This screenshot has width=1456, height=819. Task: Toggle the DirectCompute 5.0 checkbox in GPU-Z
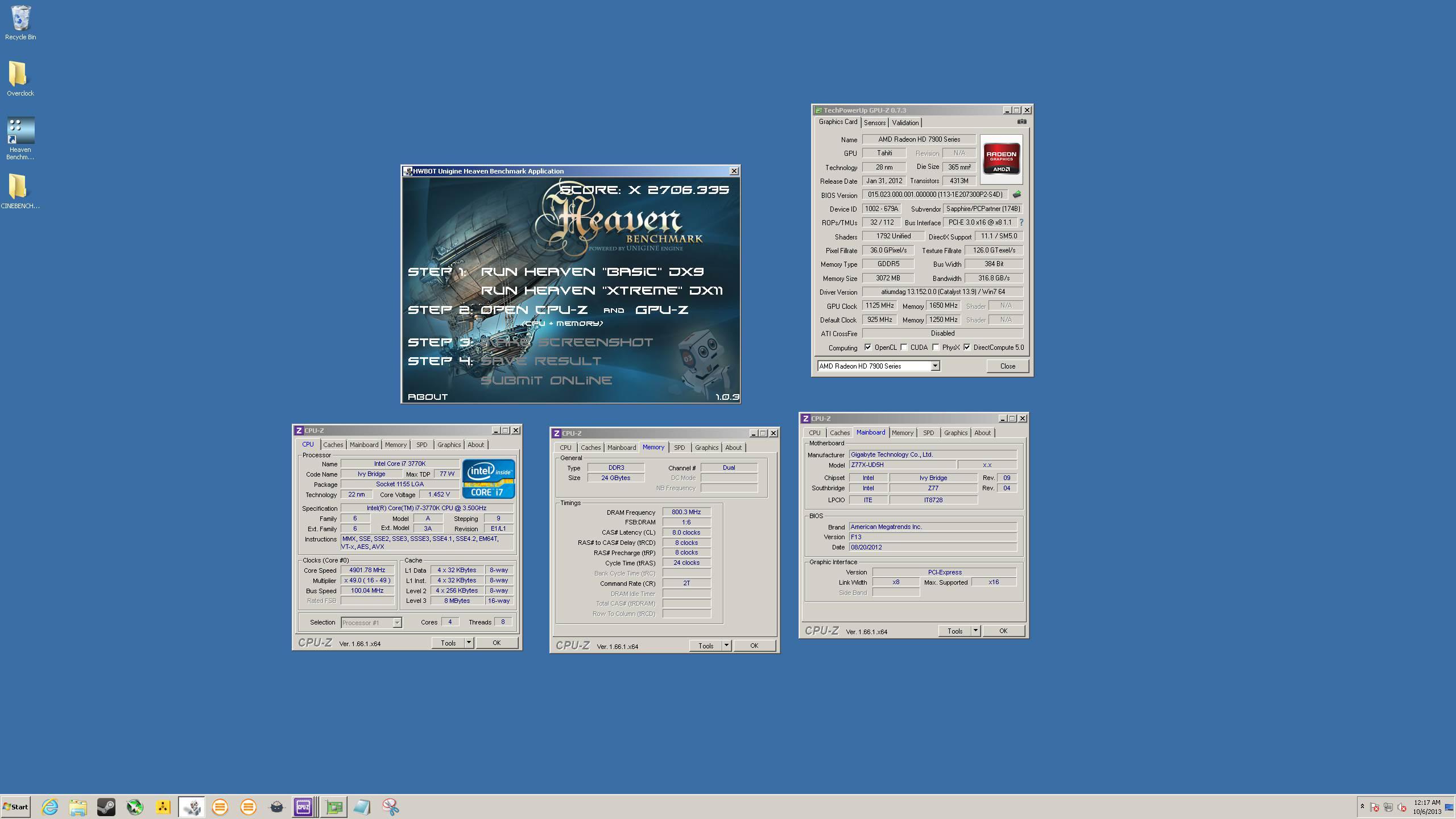point(967,347)
